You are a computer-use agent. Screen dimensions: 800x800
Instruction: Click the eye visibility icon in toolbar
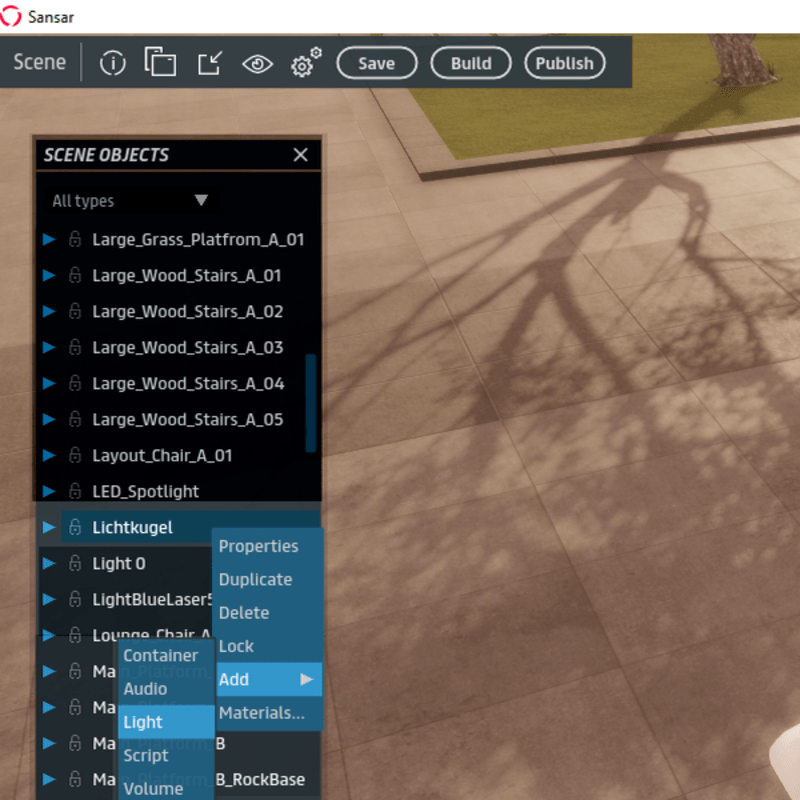pos(257,63)
